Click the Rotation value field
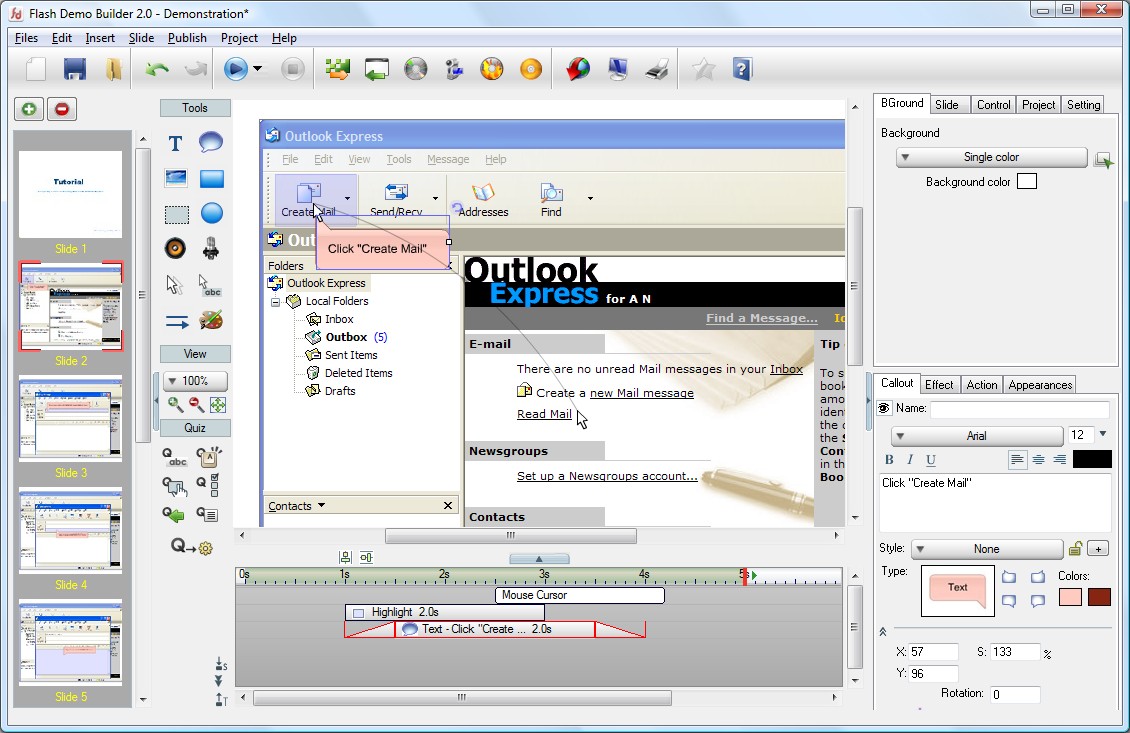Screen dimensions: 1130x733 [1015, 695]
